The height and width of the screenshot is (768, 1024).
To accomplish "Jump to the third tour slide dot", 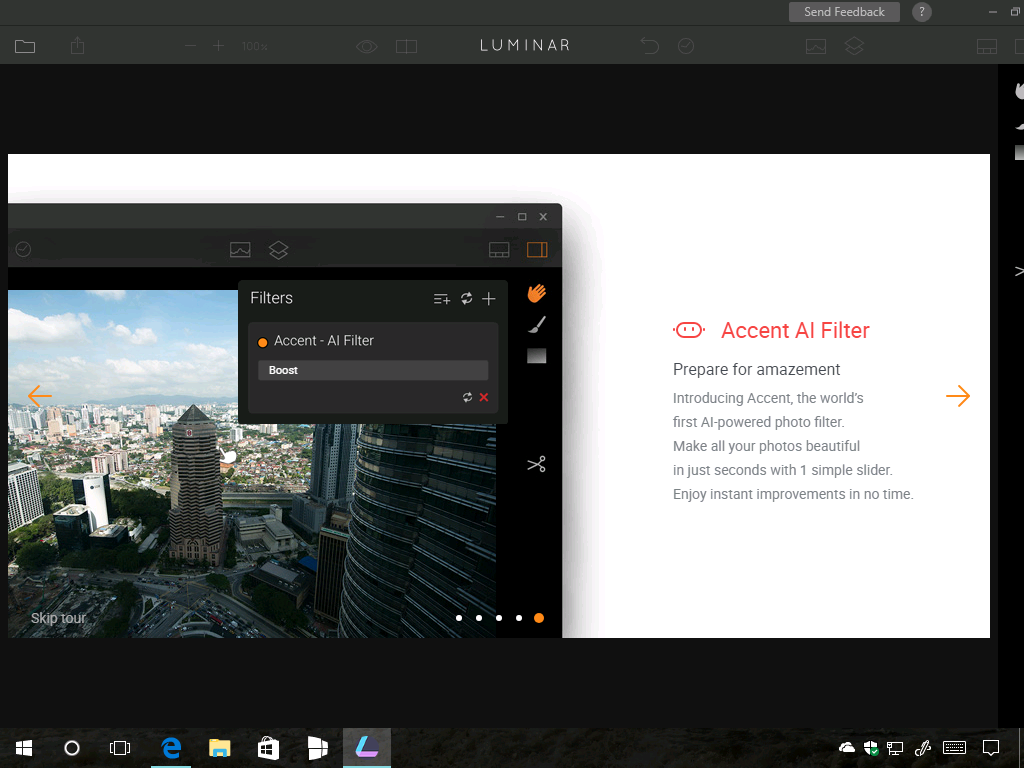I will pyautogui.click(x=499, y=618).
